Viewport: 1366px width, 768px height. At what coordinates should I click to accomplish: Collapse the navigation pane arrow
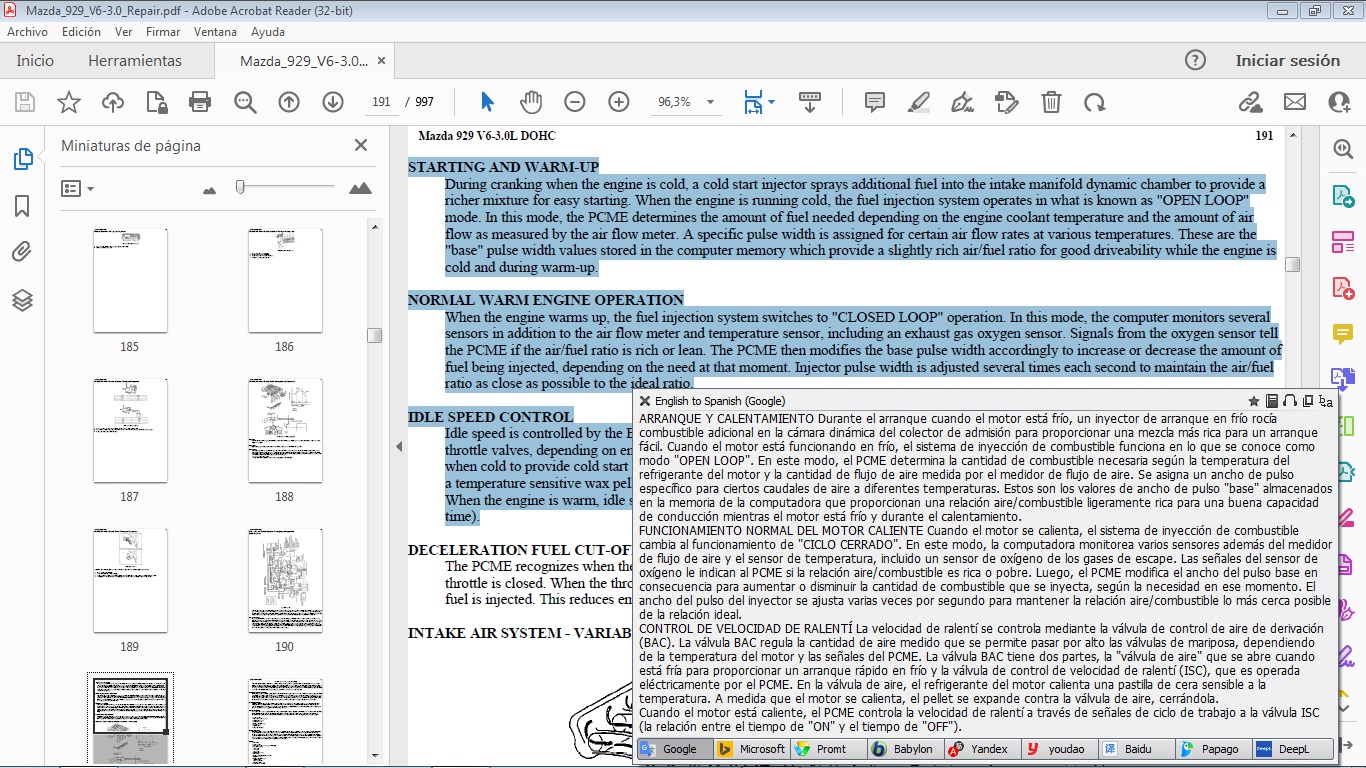tap(399, 447)
